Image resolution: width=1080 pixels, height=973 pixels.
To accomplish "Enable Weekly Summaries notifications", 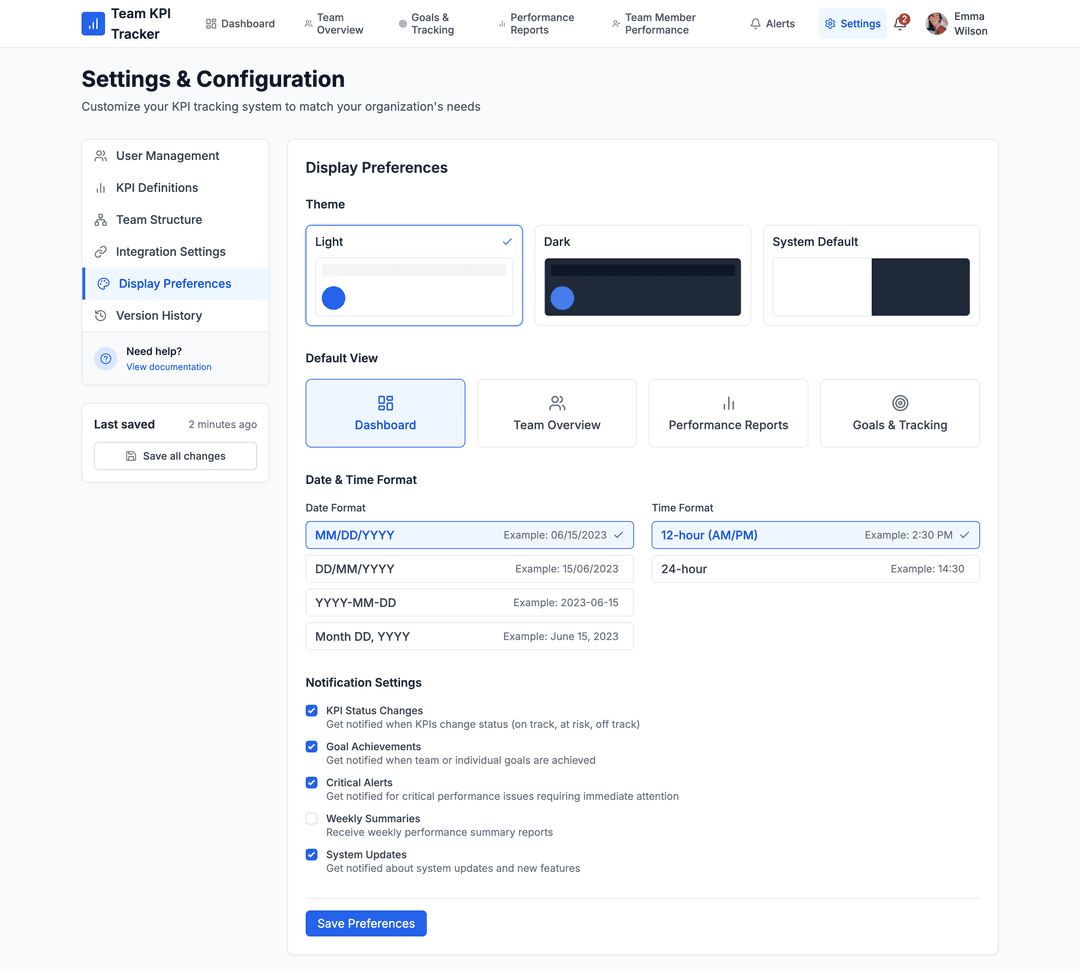I will click(x=311, y=818).
